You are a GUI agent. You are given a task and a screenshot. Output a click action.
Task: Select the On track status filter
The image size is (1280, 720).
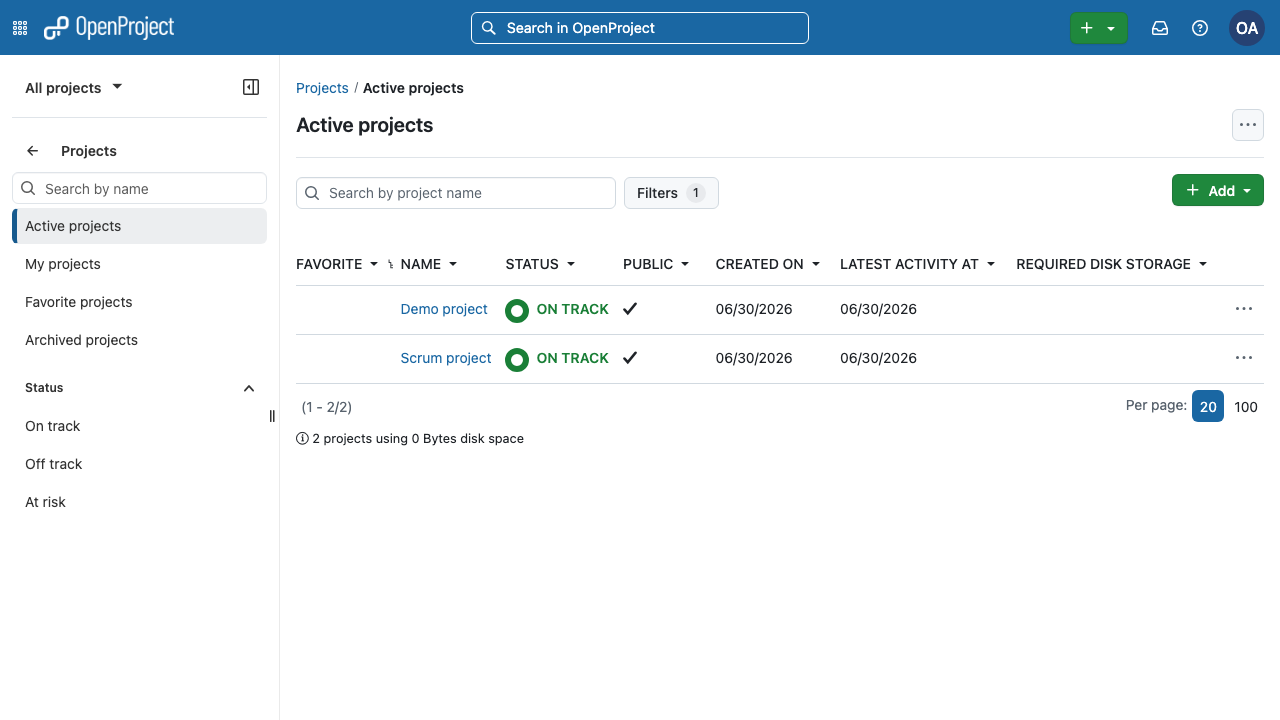139,426
